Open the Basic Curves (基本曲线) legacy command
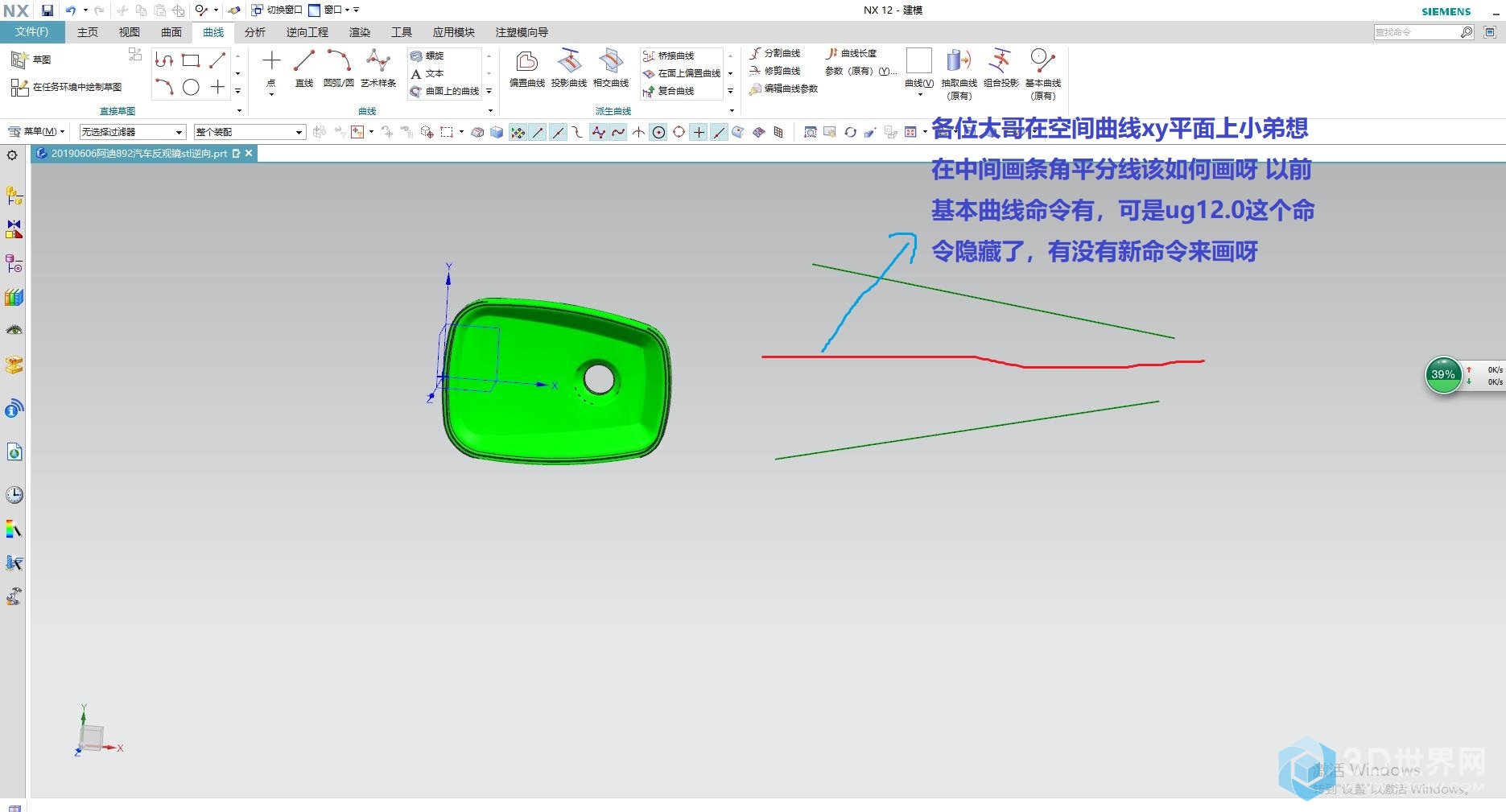 click(x=1042, y=74)
